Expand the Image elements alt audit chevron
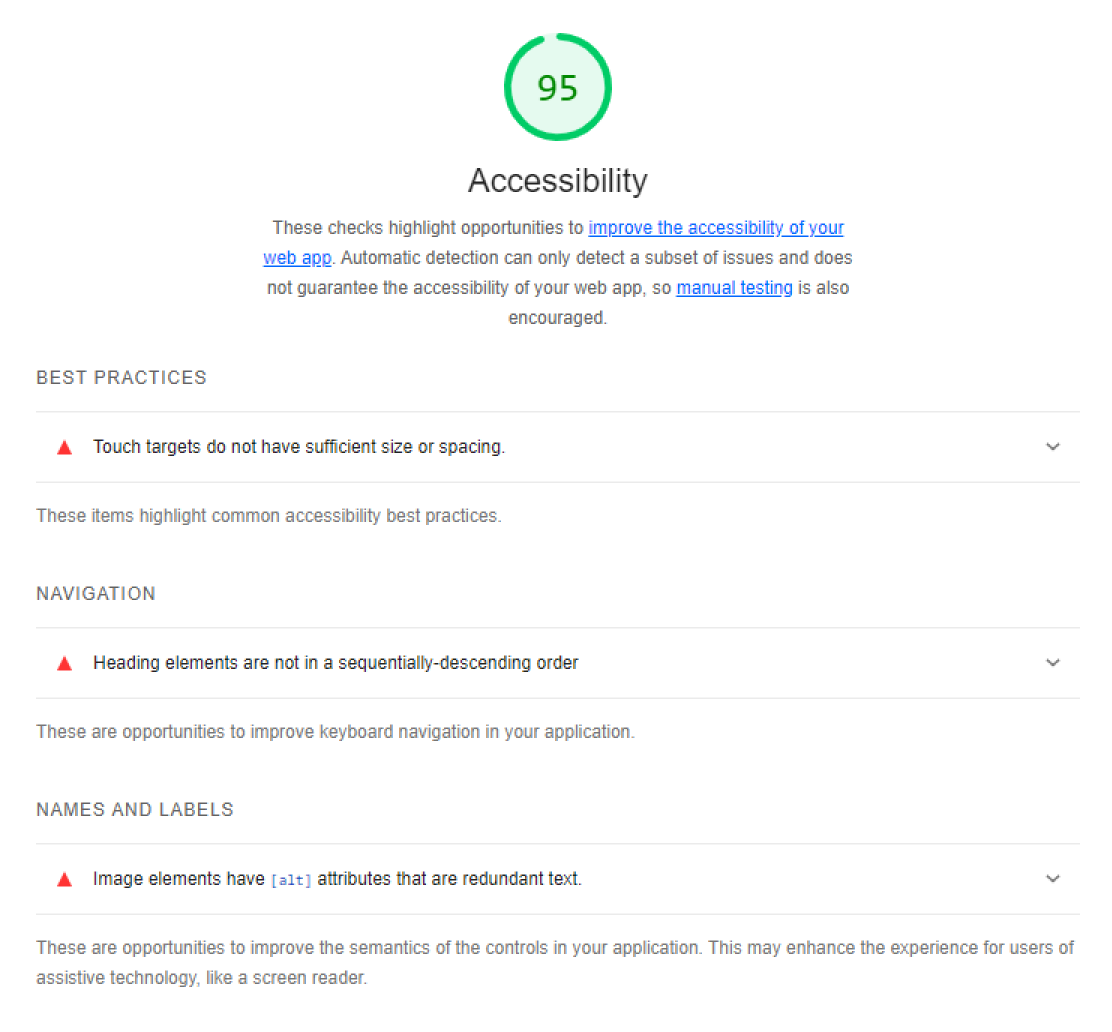 (1052, 879)
